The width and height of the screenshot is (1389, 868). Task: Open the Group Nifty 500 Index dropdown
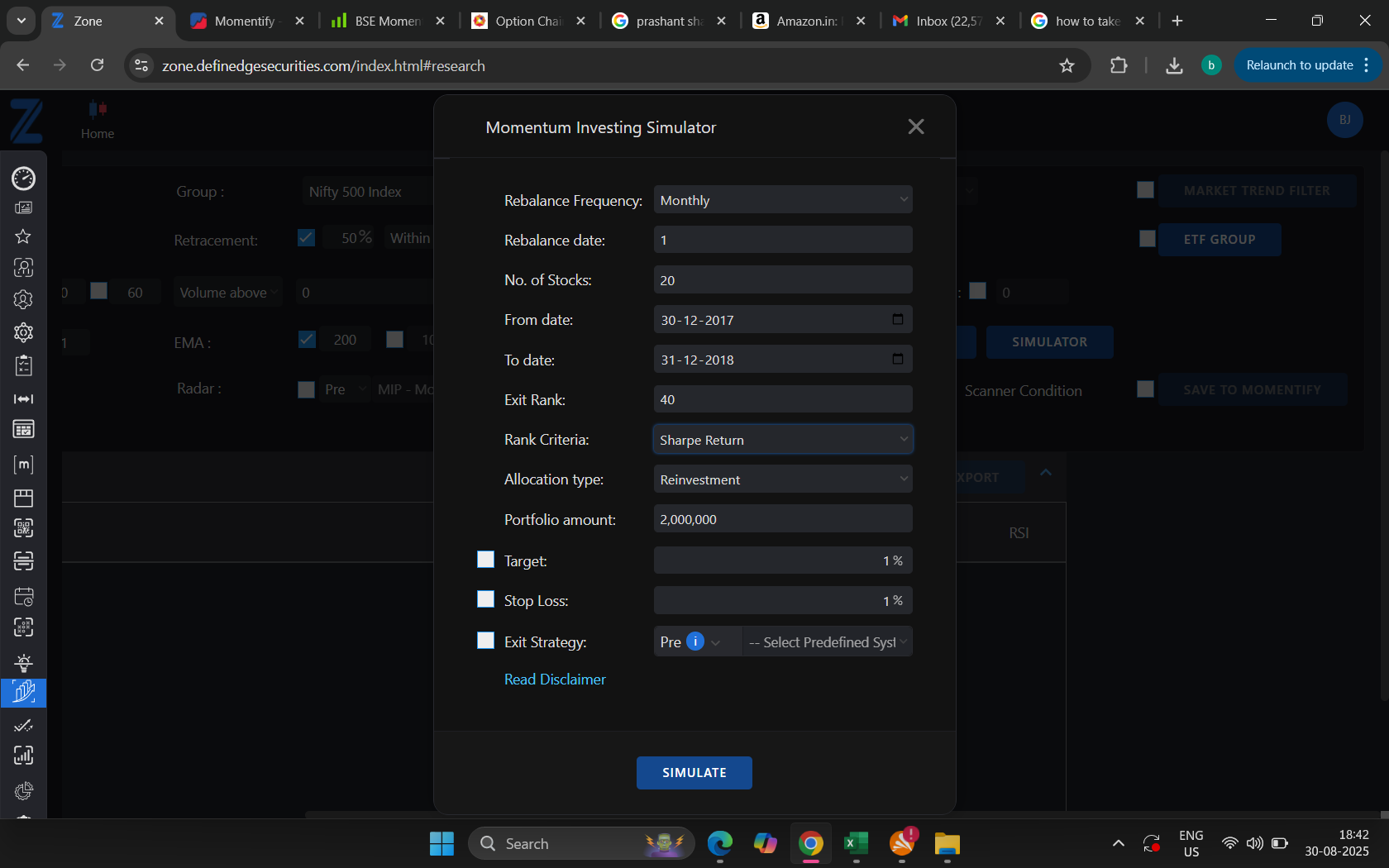coord(368,192)
